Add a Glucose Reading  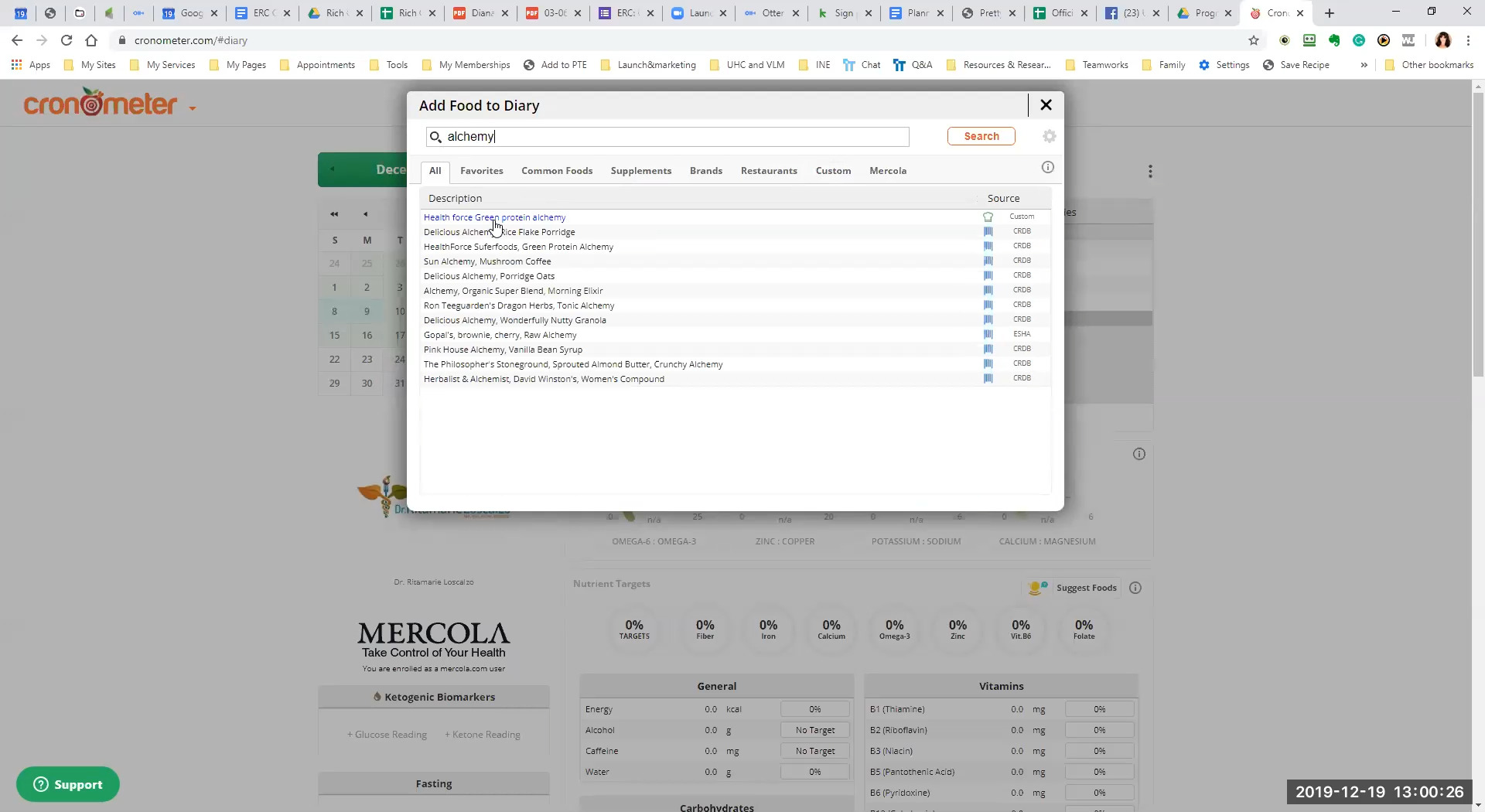click(x=387, y=735)
